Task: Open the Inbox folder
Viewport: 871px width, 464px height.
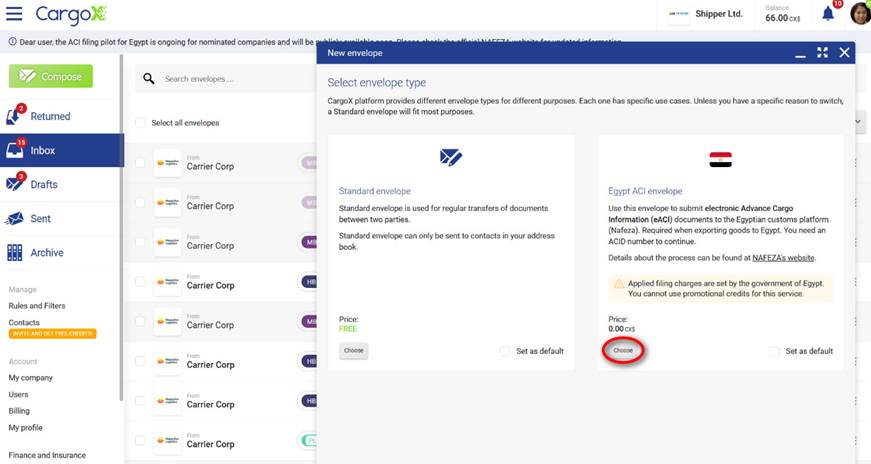Action: coord(62,150)
